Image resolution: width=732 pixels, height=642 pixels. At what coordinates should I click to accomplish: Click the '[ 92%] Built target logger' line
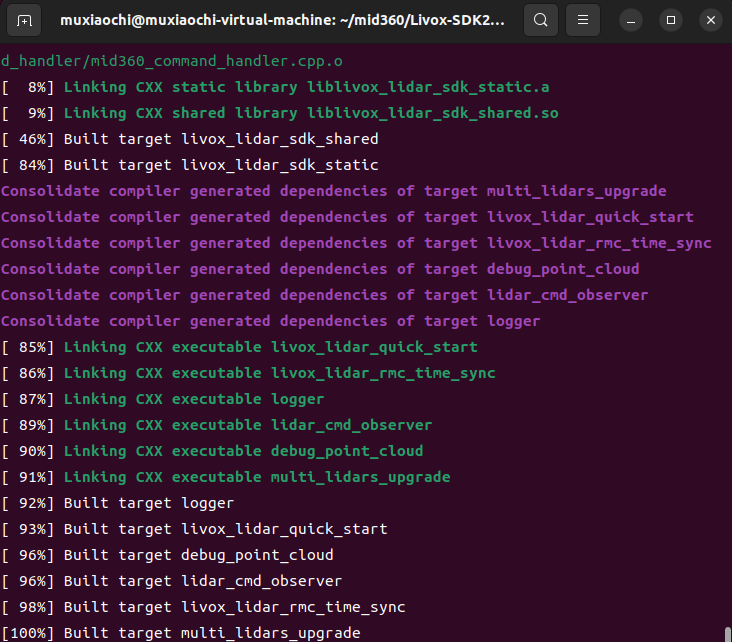tap(148, 503)
